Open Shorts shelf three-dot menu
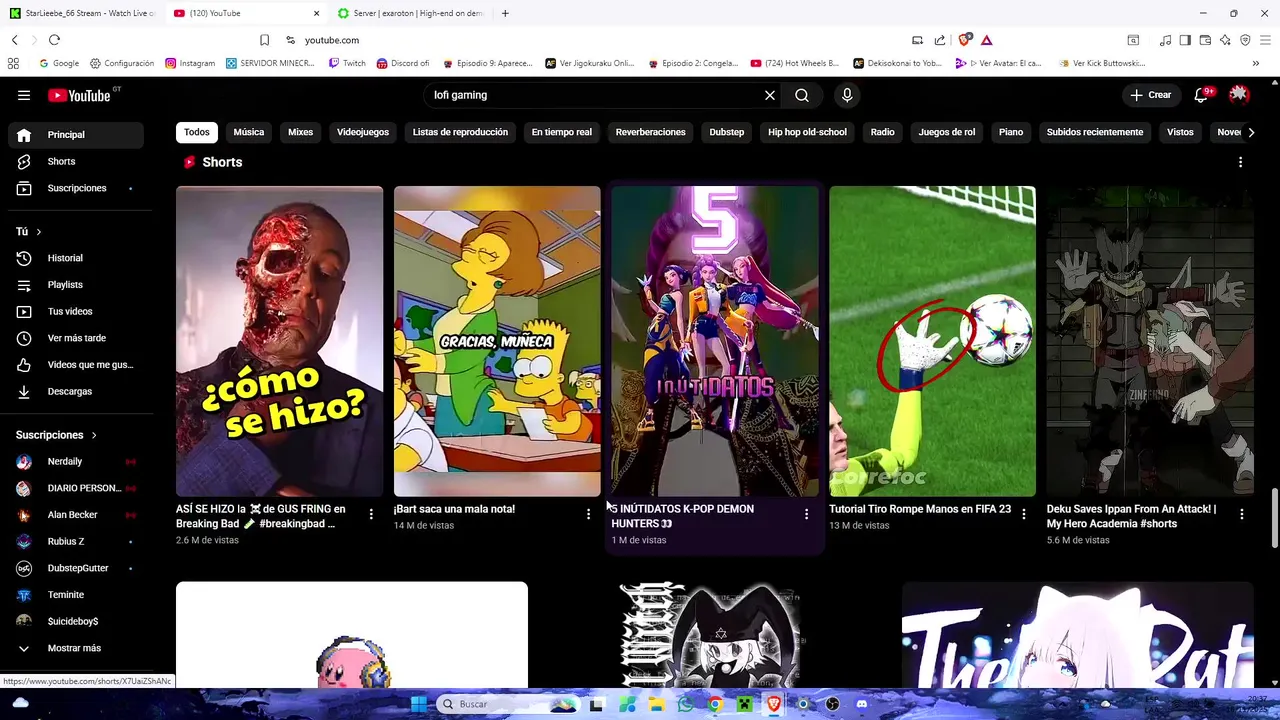 [1240, 162]
